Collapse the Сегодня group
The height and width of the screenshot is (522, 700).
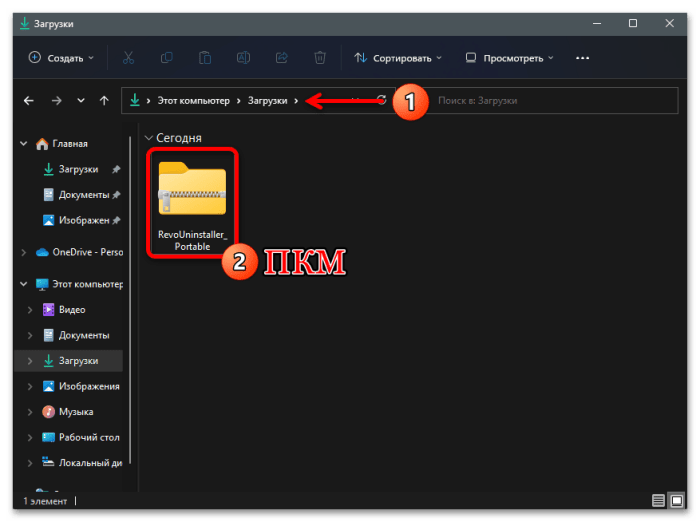pyautogui.click(x=149, y=138)
